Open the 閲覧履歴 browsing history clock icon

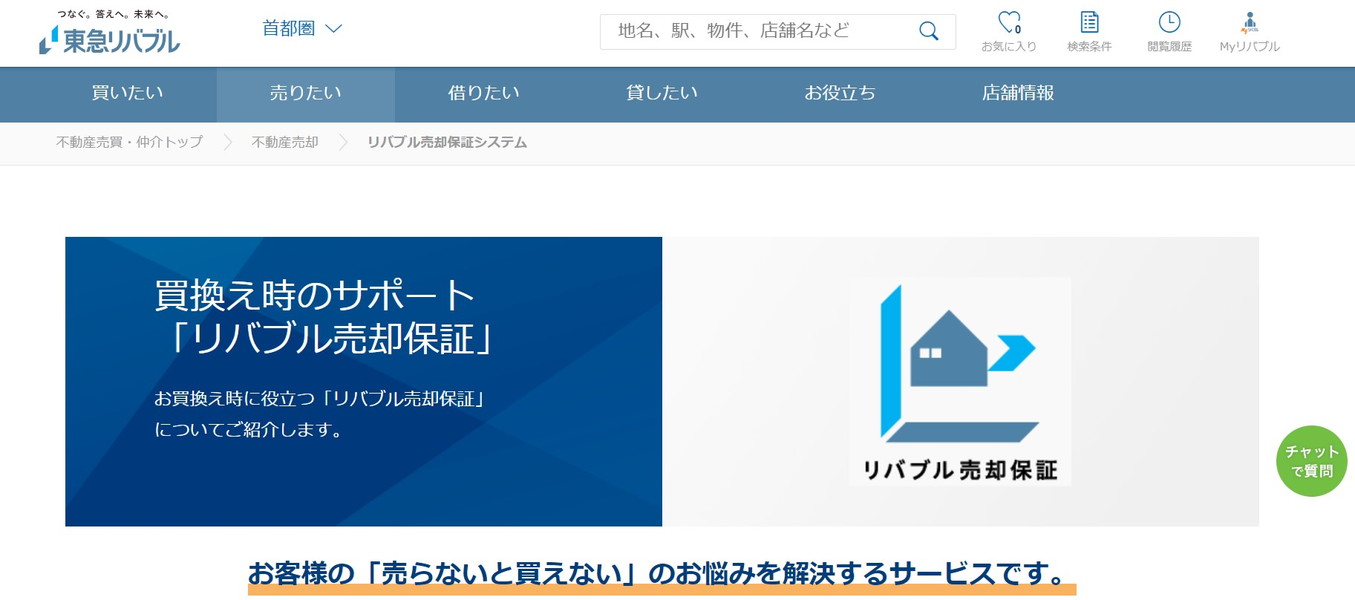(1168, 26)
